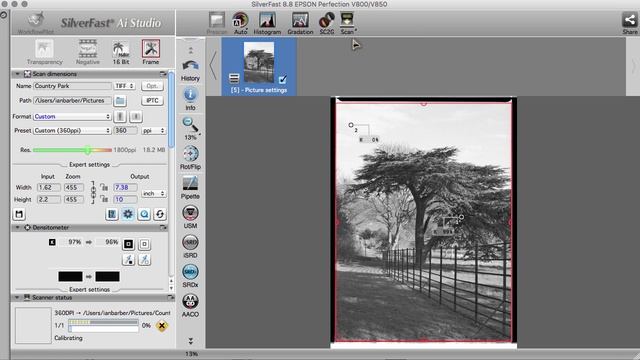
Task: Select portrait orientation button
Action: point(120,117)
